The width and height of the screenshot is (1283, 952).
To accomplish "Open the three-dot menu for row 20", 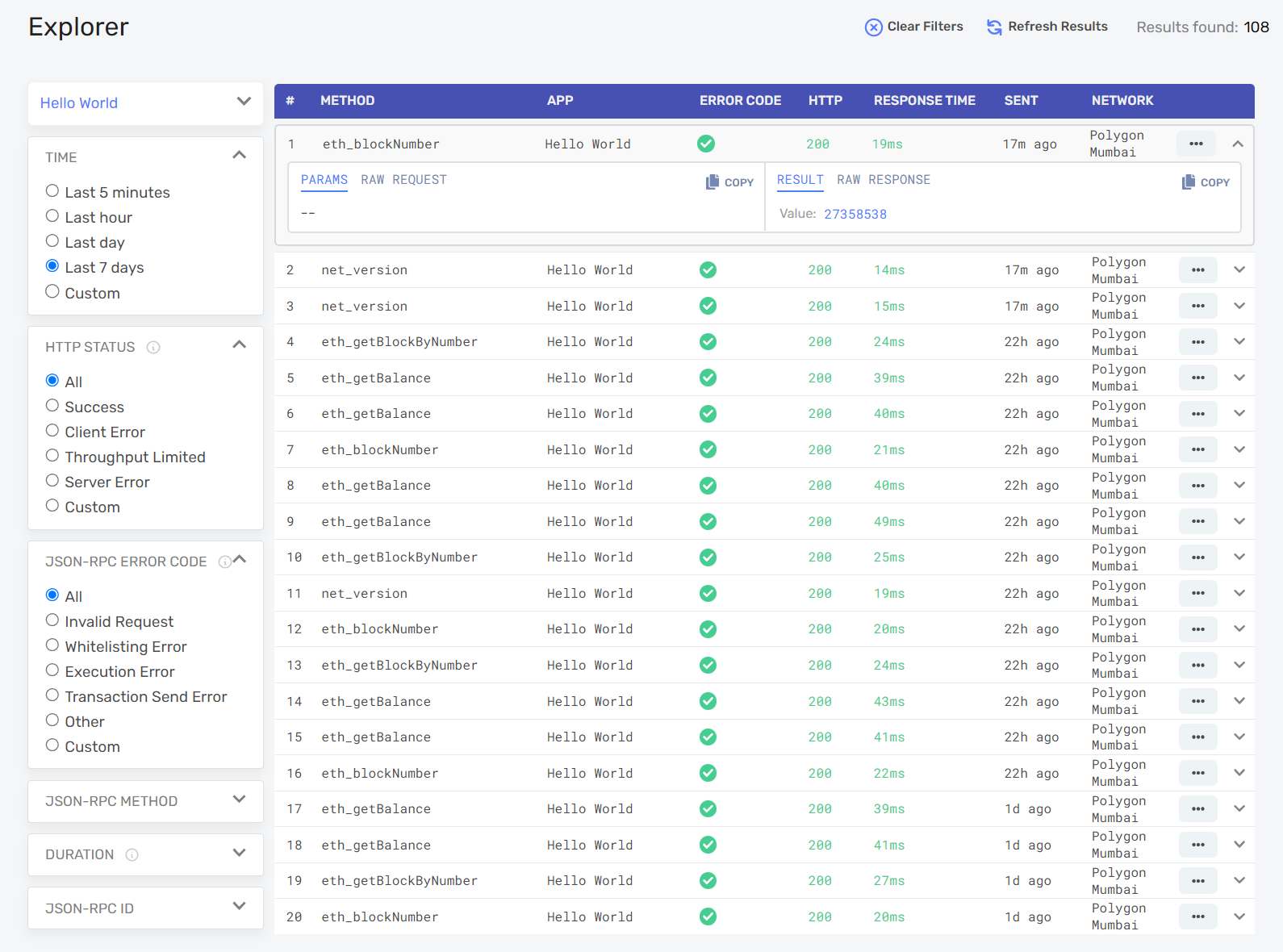I will click(x=1198, y=917).
